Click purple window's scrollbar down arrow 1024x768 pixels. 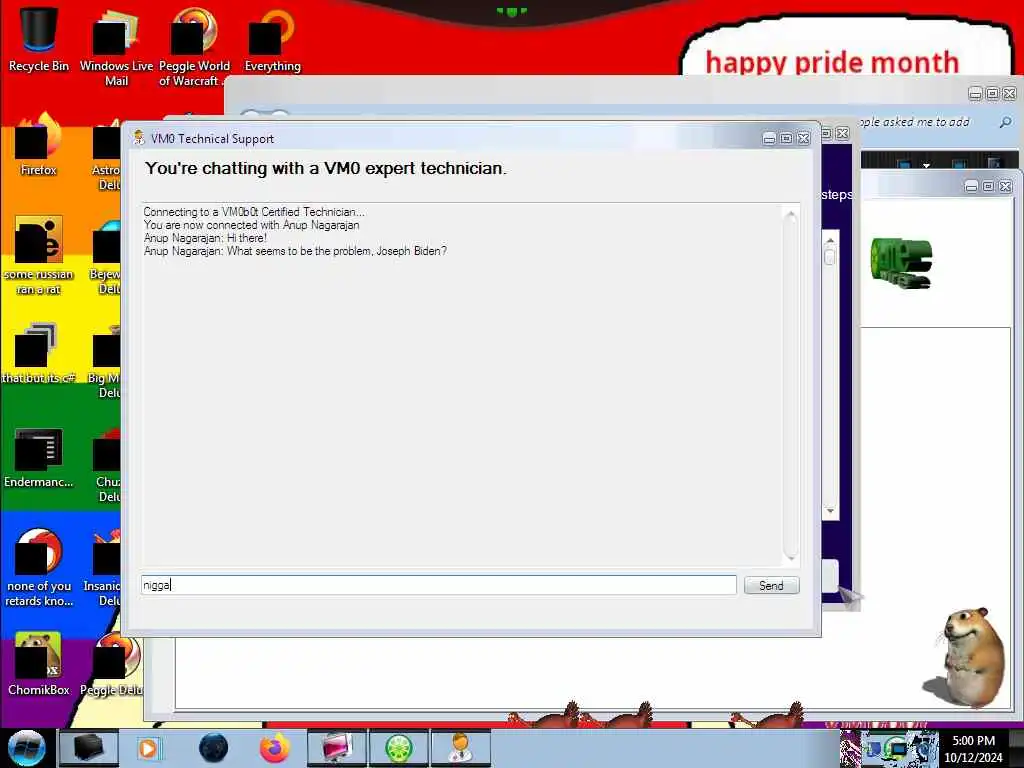[830, 510]
